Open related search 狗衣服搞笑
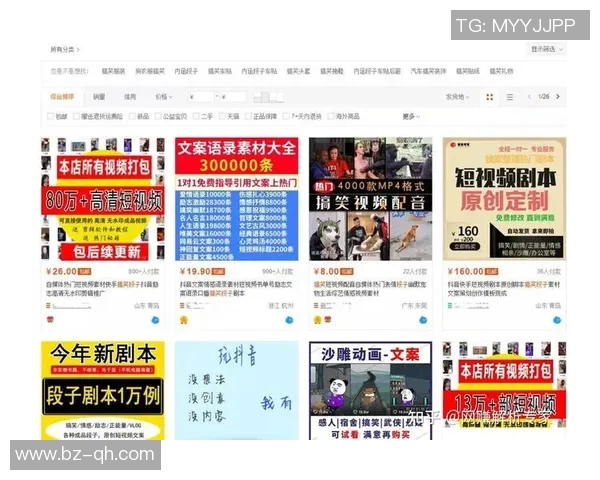 pos(150,71)
